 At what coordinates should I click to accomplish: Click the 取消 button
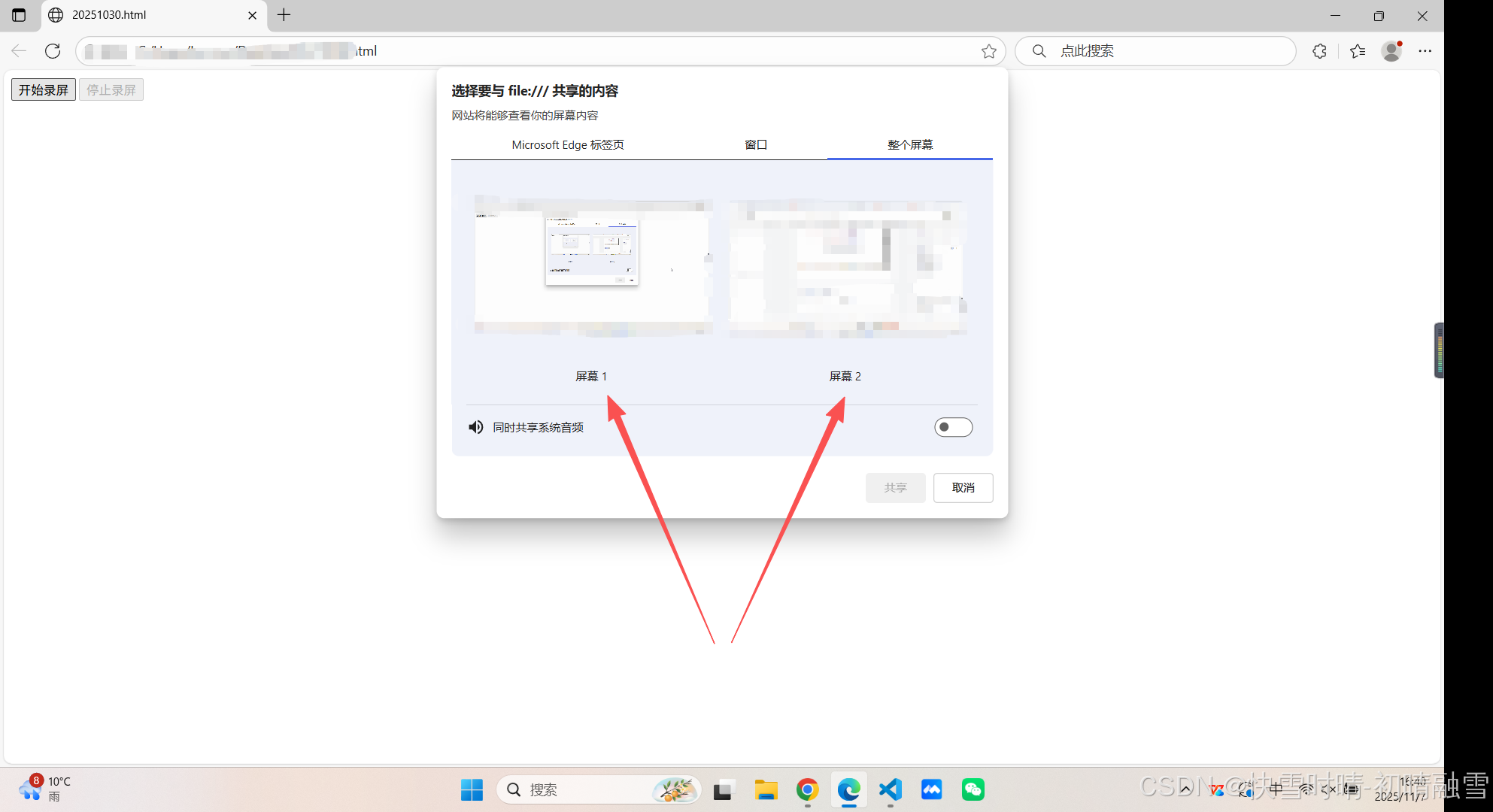coord(963,487)
